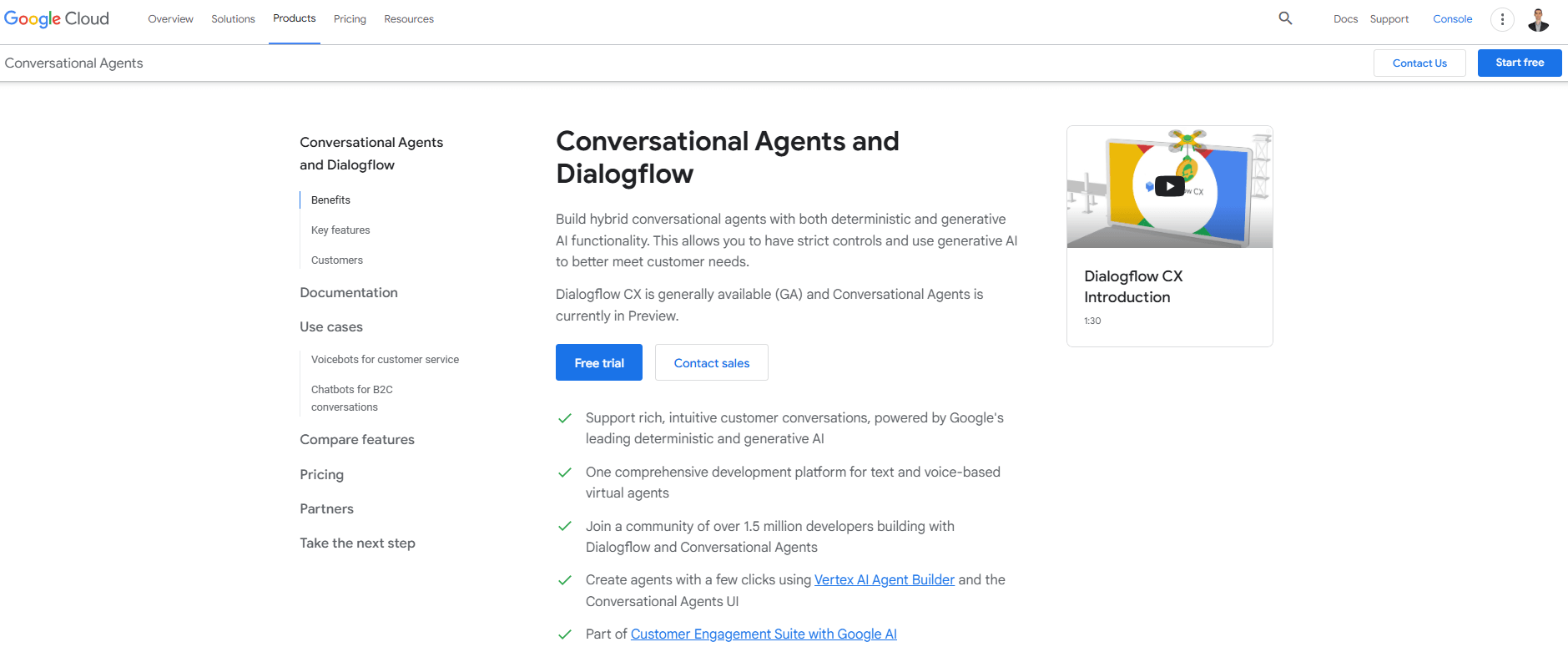Go to Compare features in sidebar
Image resolution: width=1568 pixels, height=652 pixels.
point(357,439)
